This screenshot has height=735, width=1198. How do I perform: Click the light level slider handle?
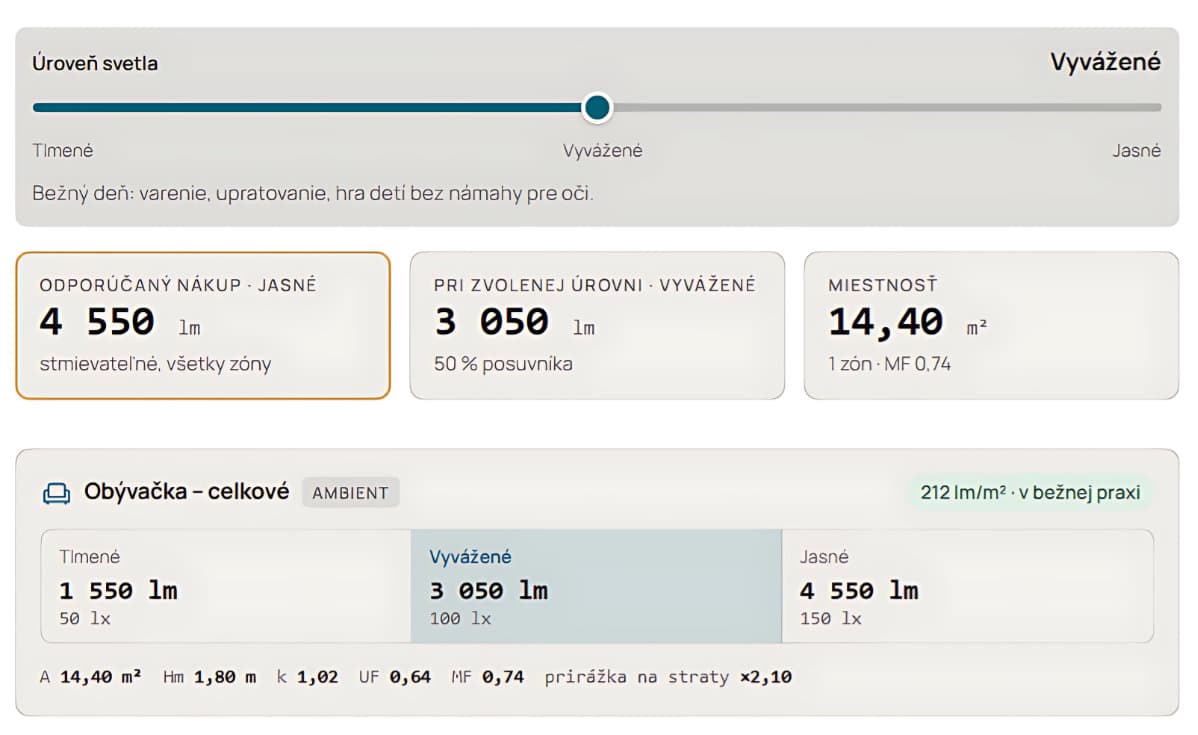[x=597, y=108]
